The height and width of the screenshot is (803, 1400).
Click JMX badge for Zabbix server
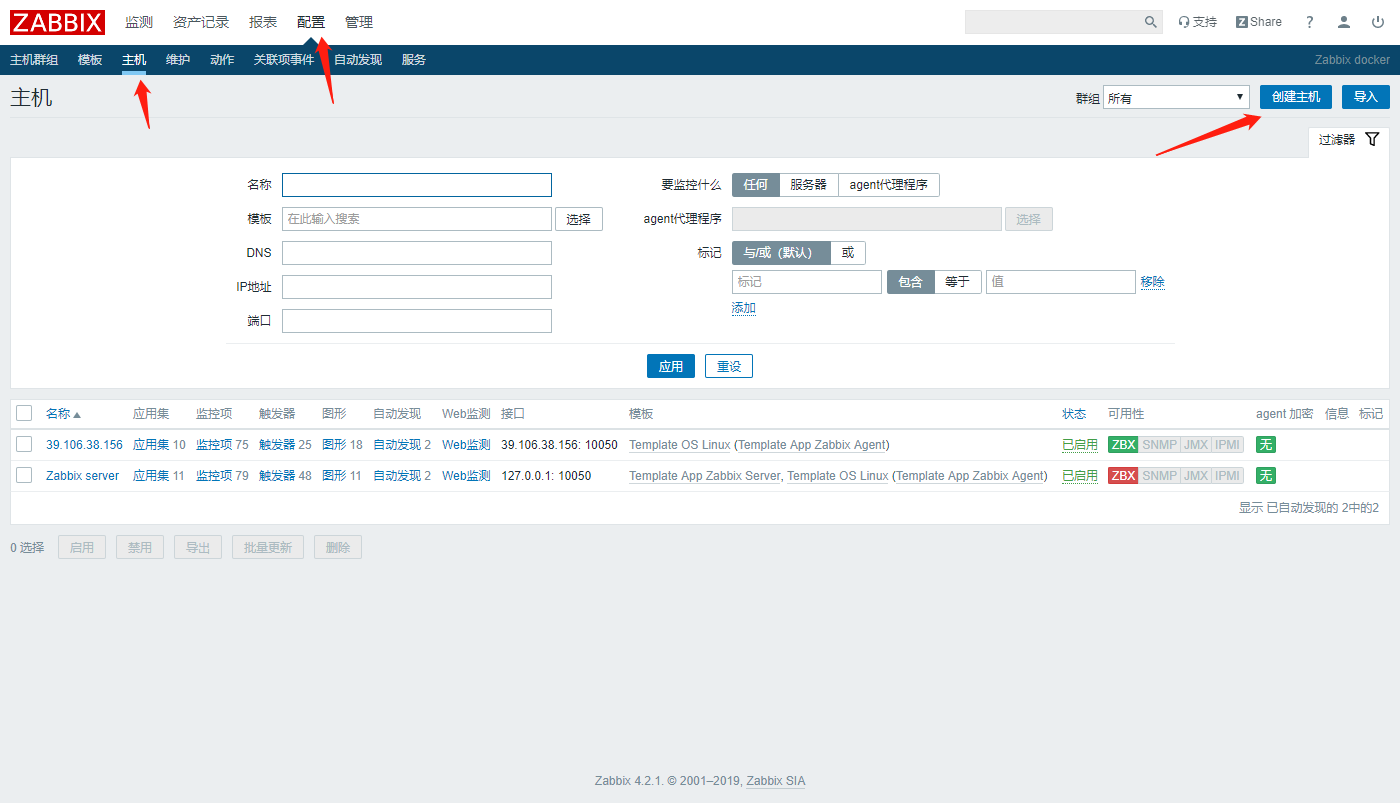click(x=1195, y=476)
